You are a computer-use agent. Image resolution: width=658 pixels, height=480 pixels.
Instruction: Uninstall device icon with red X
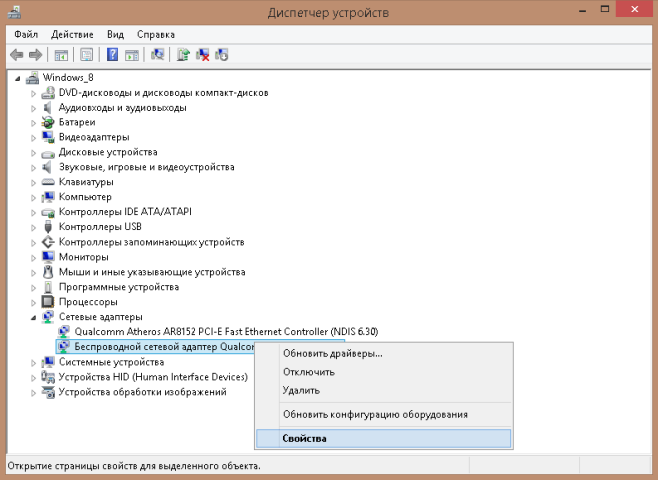click(x=203, y=55)
